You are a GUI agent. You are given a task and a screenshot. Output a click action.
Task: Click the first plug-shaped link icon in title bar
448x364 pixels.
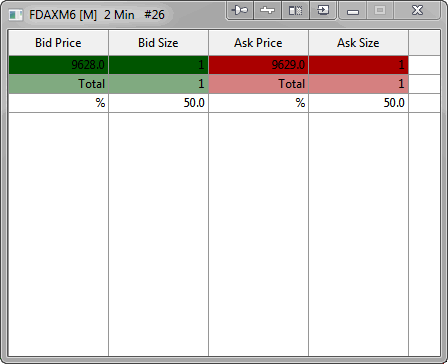pyautogui.click(x=240, y=10)
